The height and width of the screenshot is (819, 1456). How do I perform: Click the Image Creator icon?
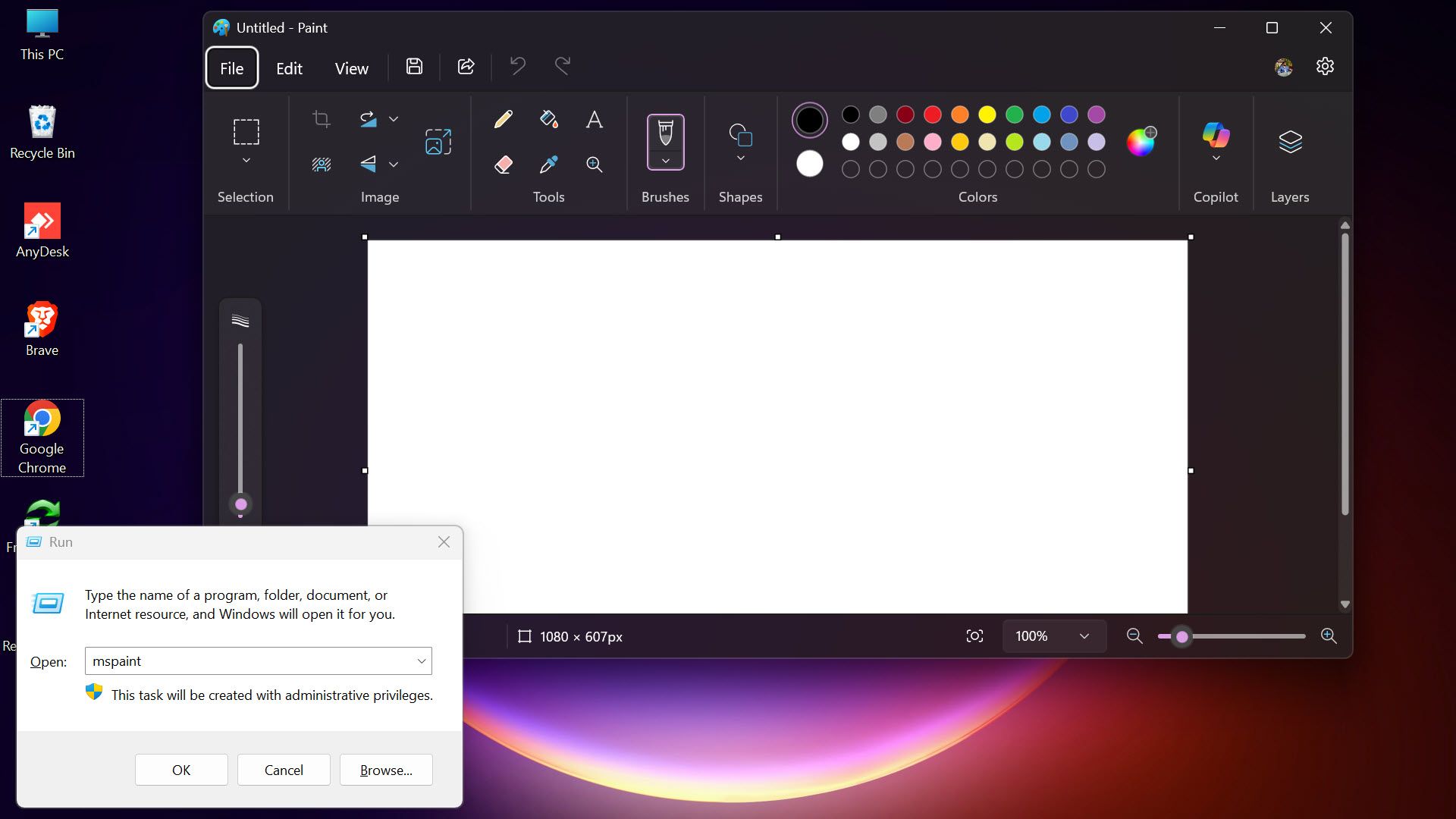pos(438,142)
